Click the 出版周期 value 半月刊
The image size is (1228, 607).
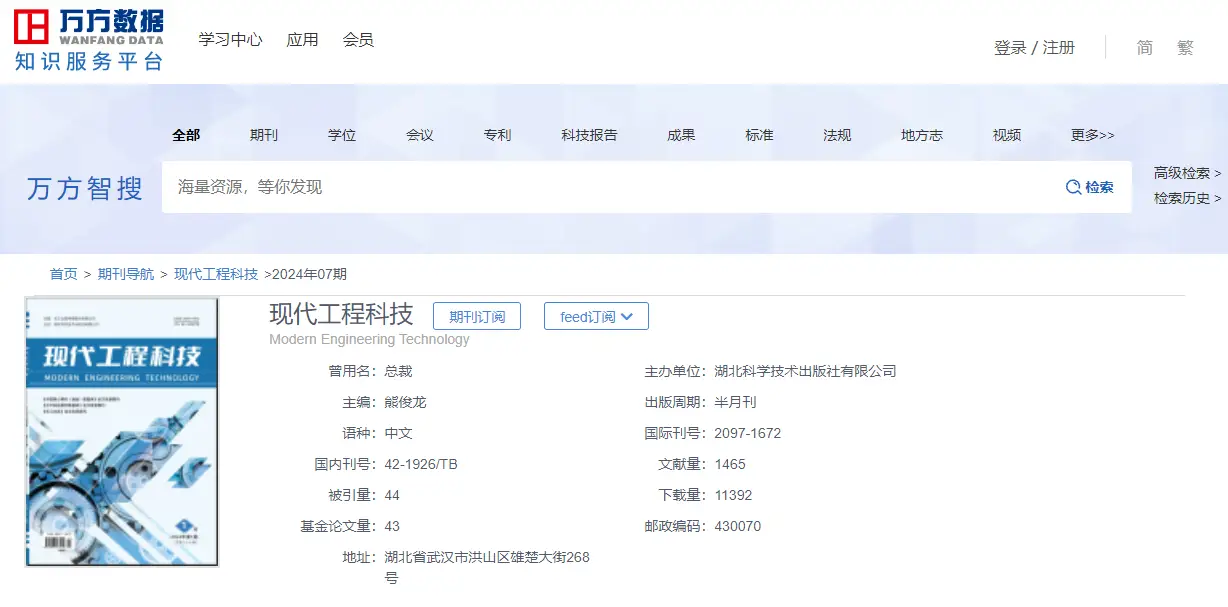point(735,402)
